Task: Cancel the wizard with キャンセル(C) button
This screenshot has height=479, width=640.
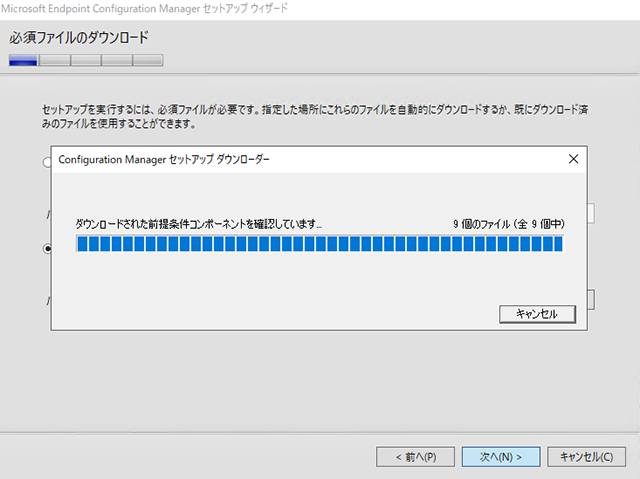Action: (586, 457)
